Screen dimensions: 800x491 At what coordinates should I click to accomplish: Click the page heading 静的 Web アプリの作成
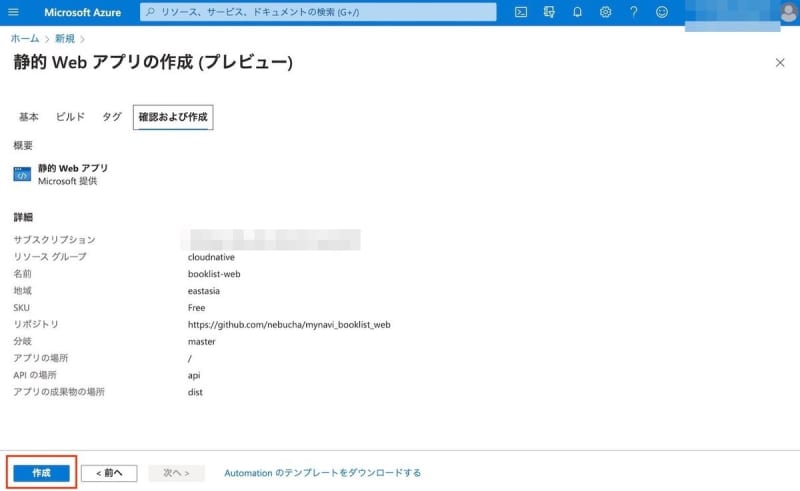153,62
